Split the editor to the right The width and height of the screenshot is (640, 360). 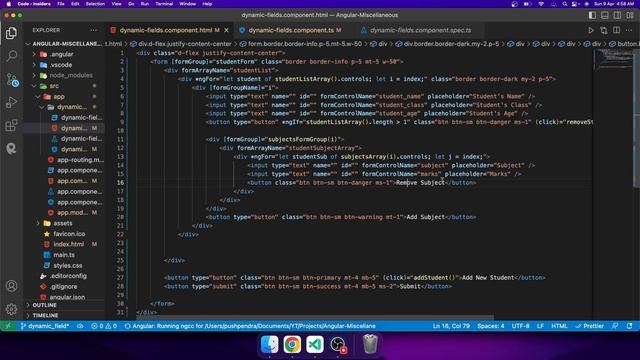click(616, 30)
